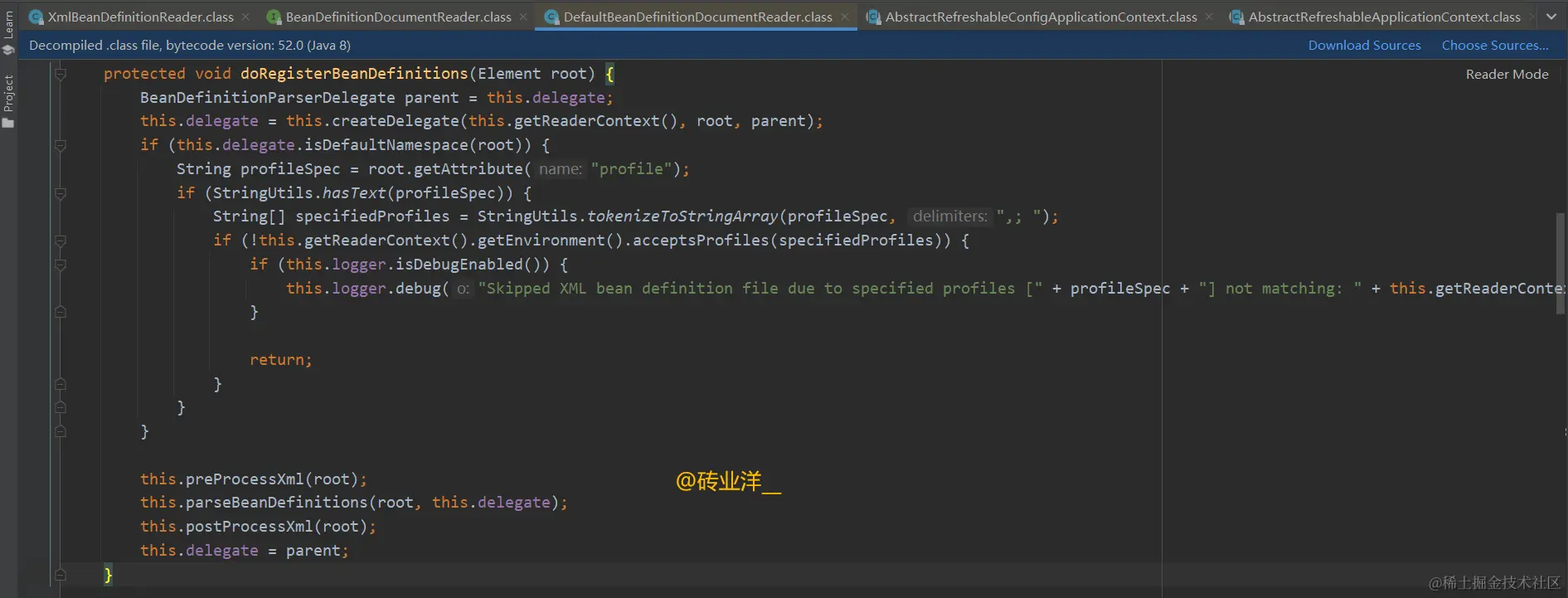1568x598 pixels.
Task: Click fold end marker after logger.debug line
Action: [61, 312]
